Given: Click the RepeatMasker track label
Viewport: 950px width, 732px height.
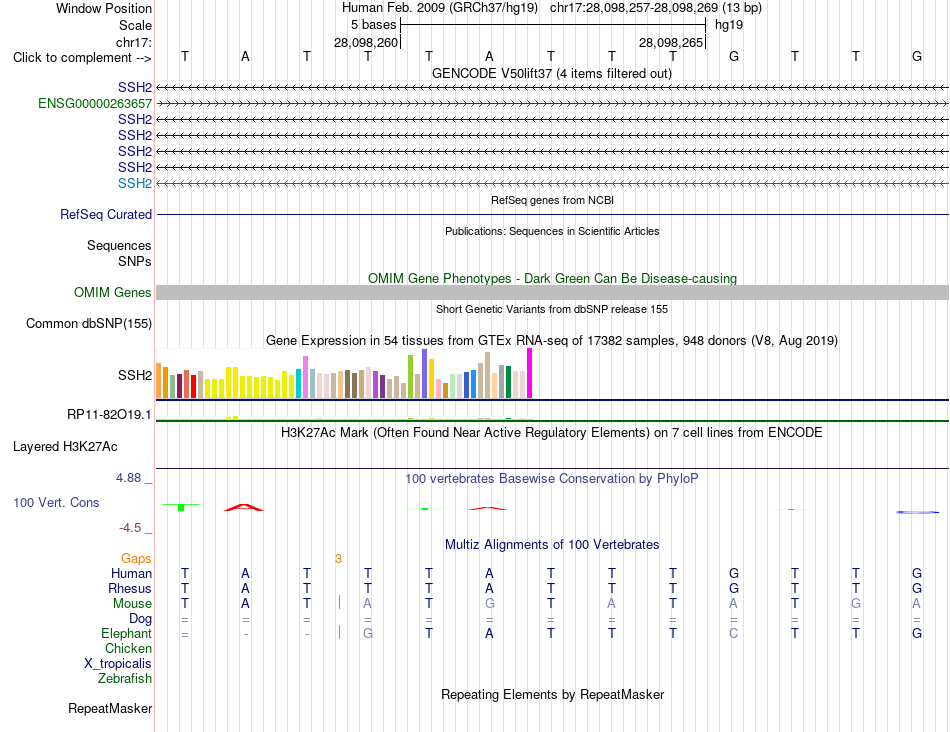Looking at the screenshot, I should coord(110,708).
